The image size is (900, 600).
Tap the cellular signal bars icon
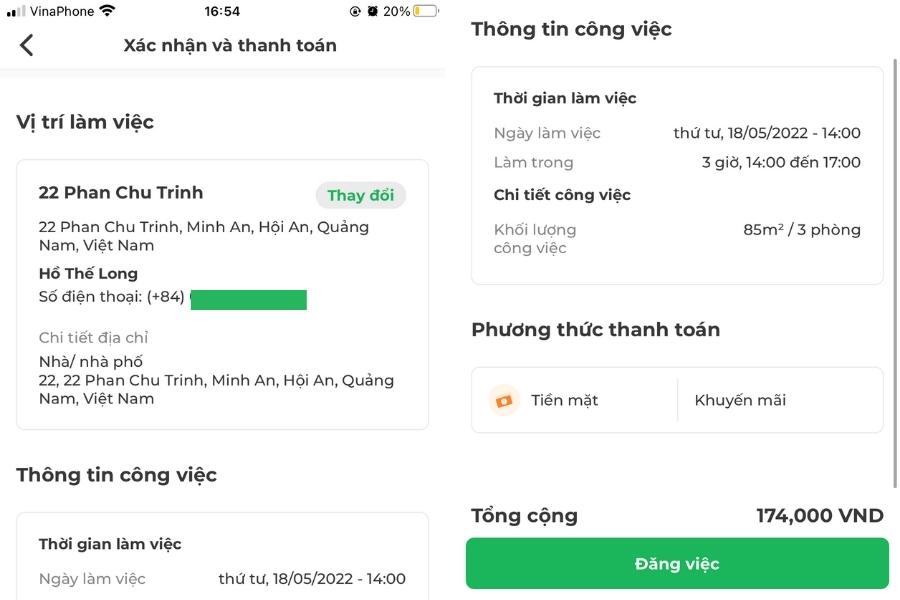click(x=16, y=11)
